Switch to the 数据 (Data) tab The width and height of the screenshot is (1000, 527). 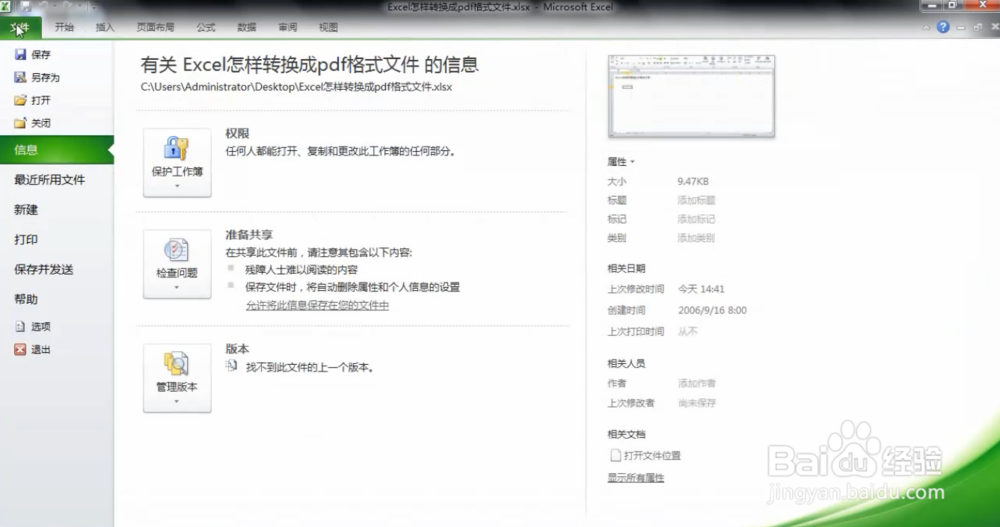(247, 27)
